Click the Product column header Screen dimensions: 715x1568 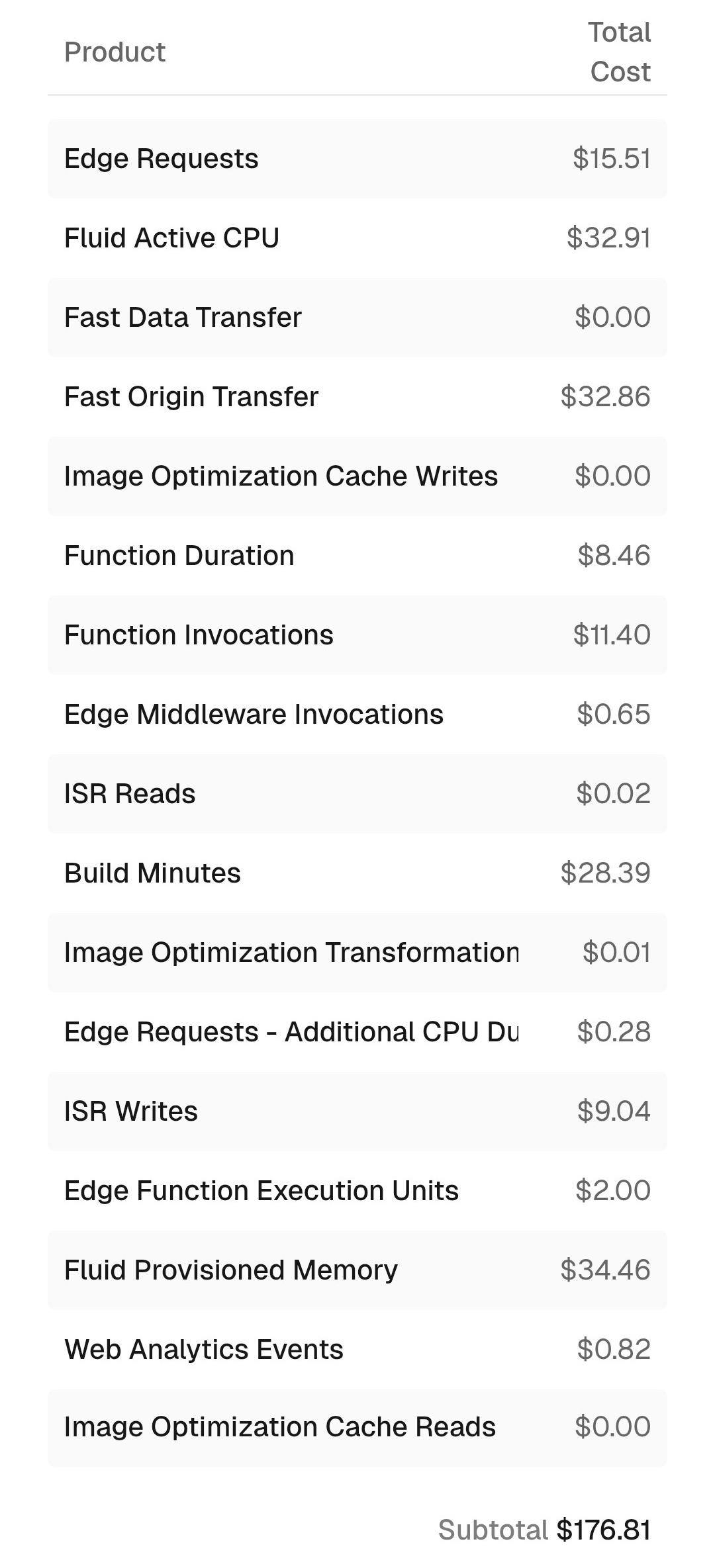point(115,52)
